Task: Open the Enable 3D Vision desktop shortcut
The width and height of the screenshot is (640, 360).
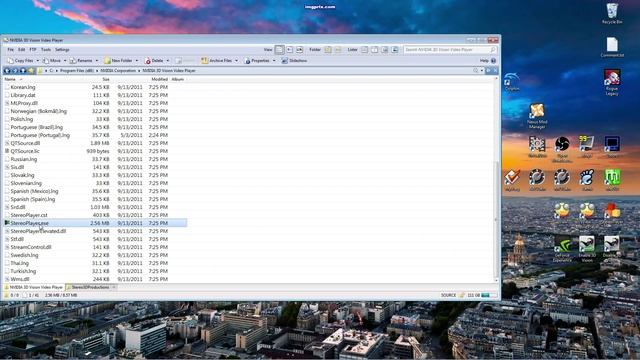Action: [x=587, y=248]
